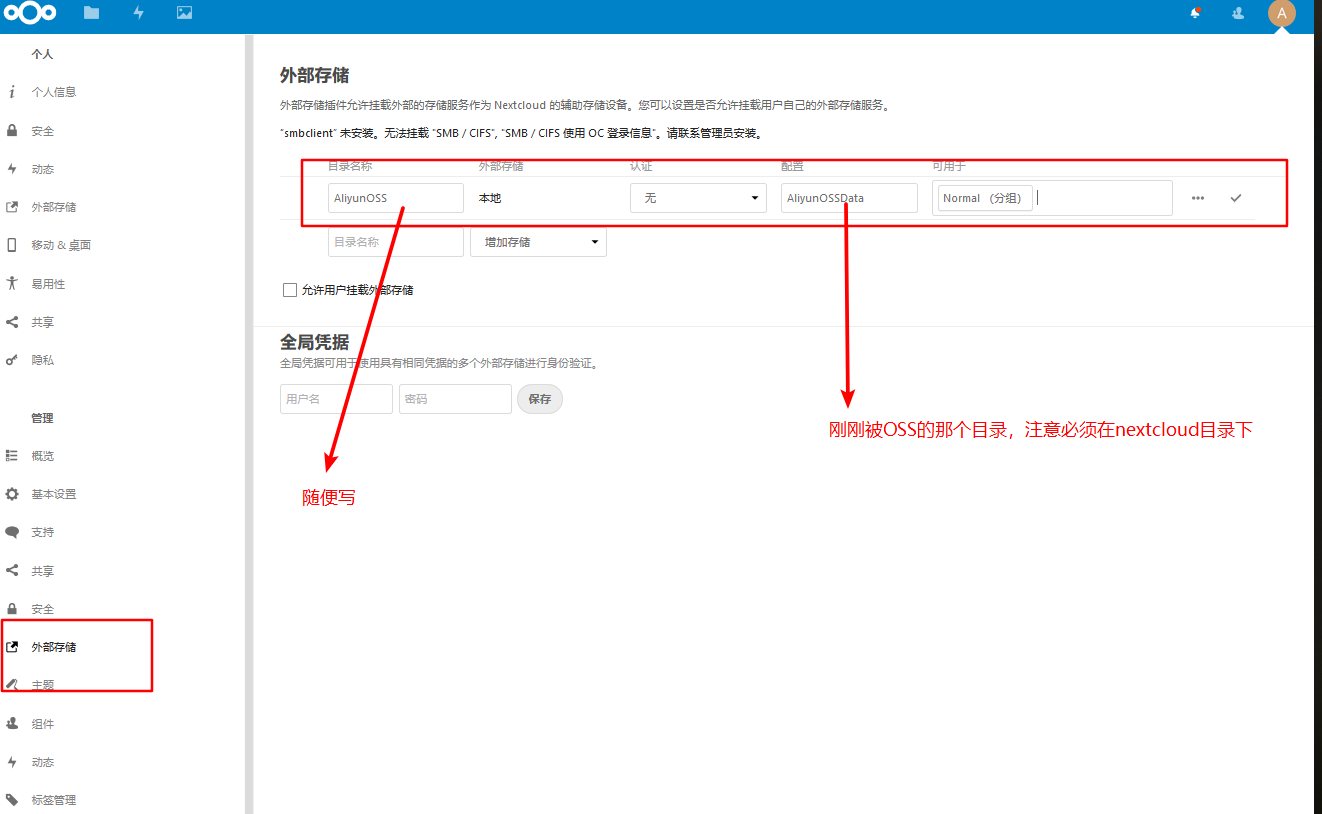The image size is (1322, 814).
Task: Click the info icon beside 个人信息
Action: click(x=12, y=92)
